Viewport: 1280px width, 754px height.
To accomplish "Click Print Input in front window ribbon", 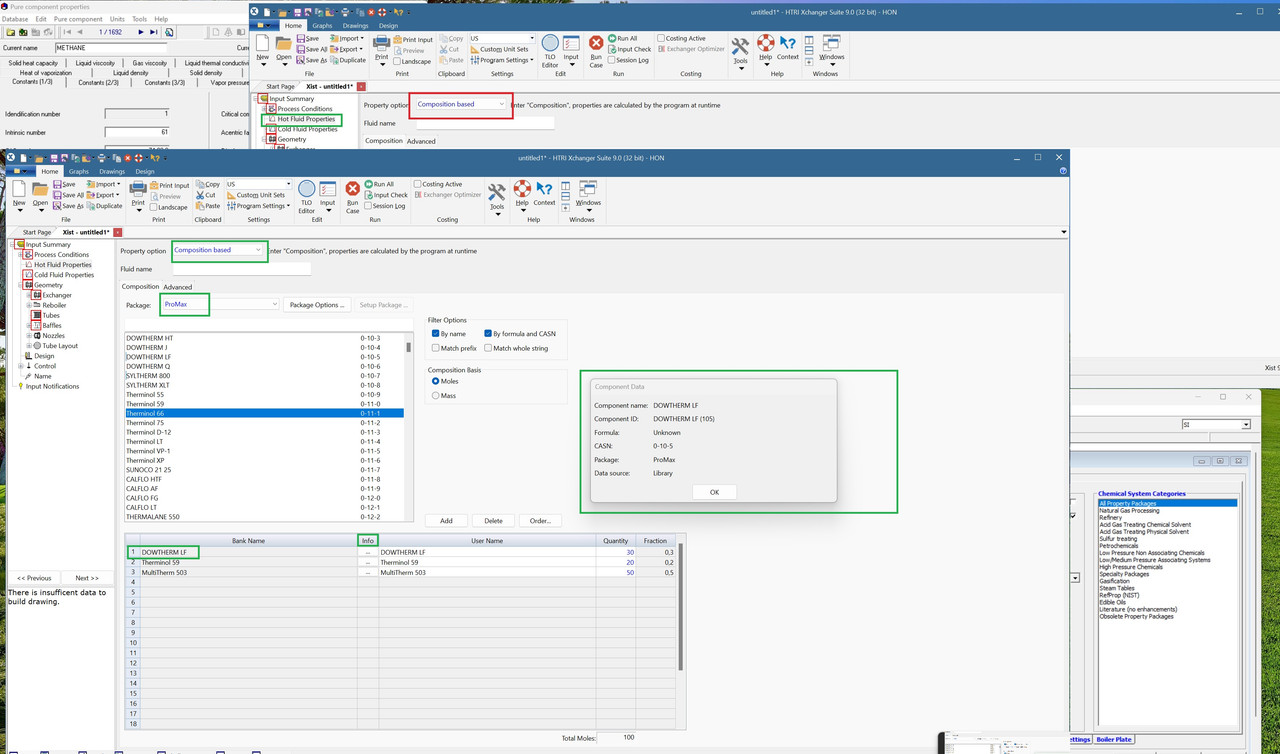I will (170, 185).
